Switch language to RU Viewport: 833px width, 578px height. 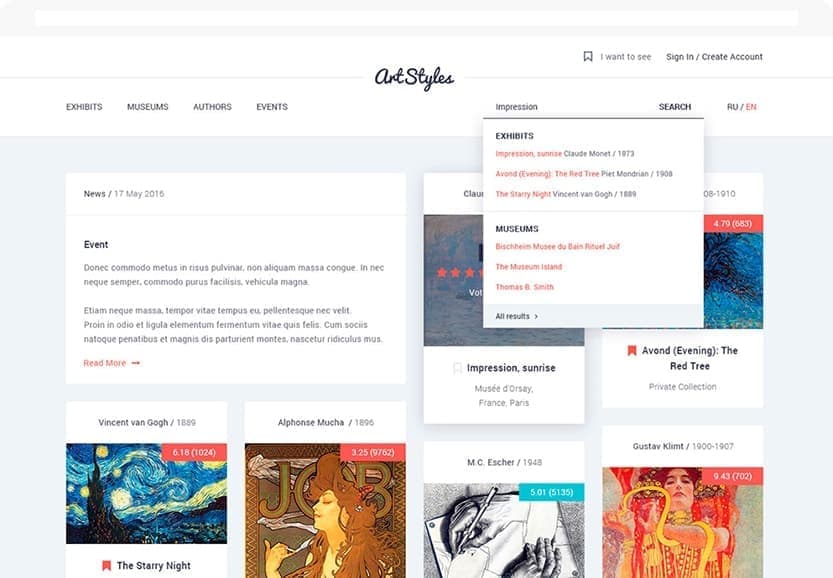coord(732,107)
